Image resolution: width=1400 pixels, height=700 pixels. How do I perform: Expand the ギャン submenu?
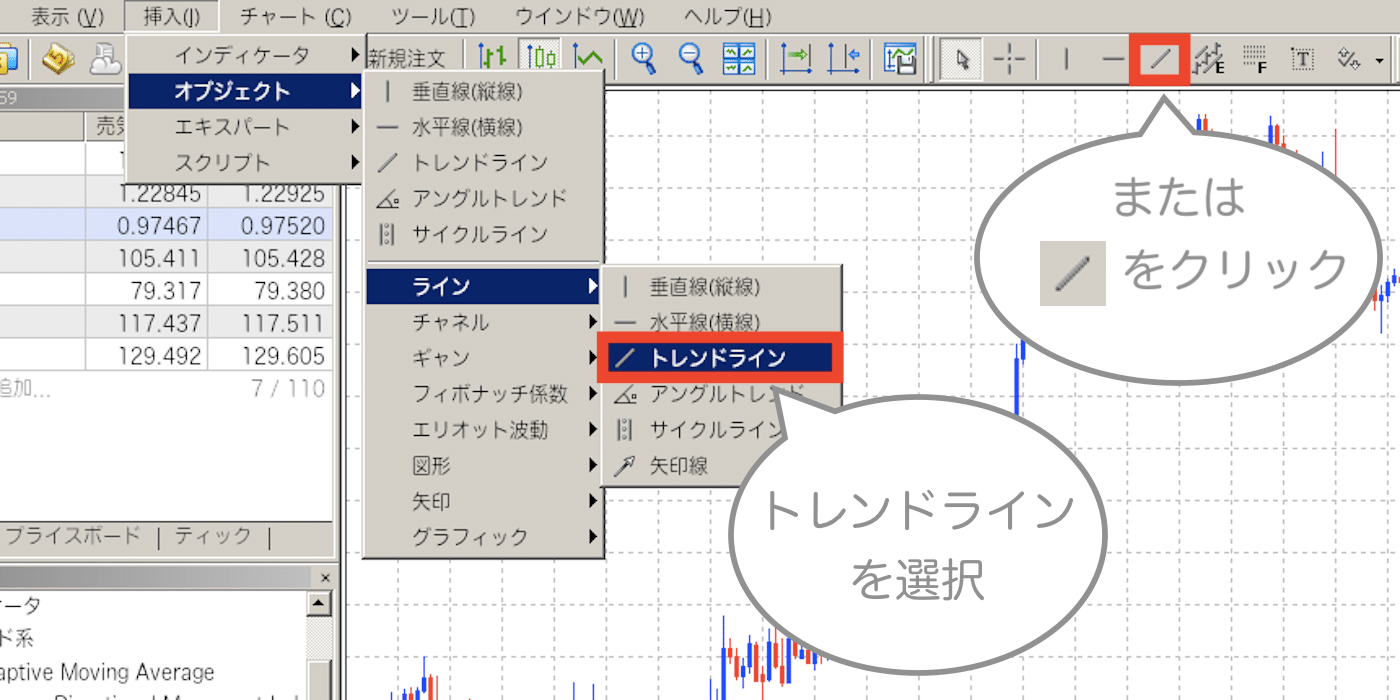click(x=484, y=358)
